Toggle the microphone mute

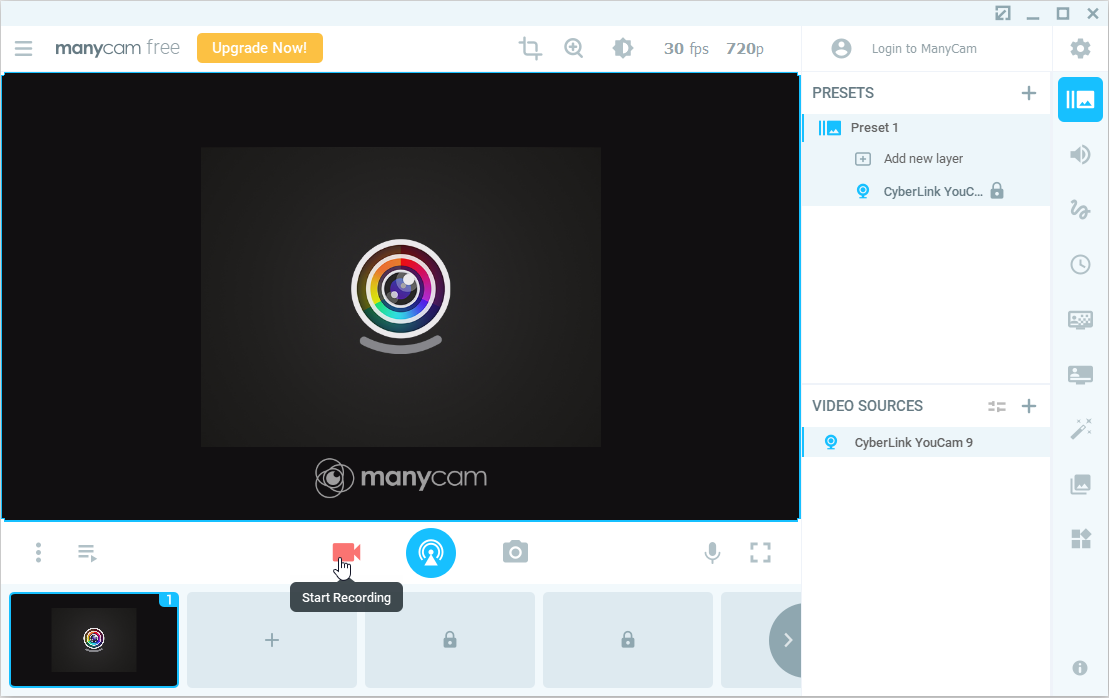click(712, 553)
